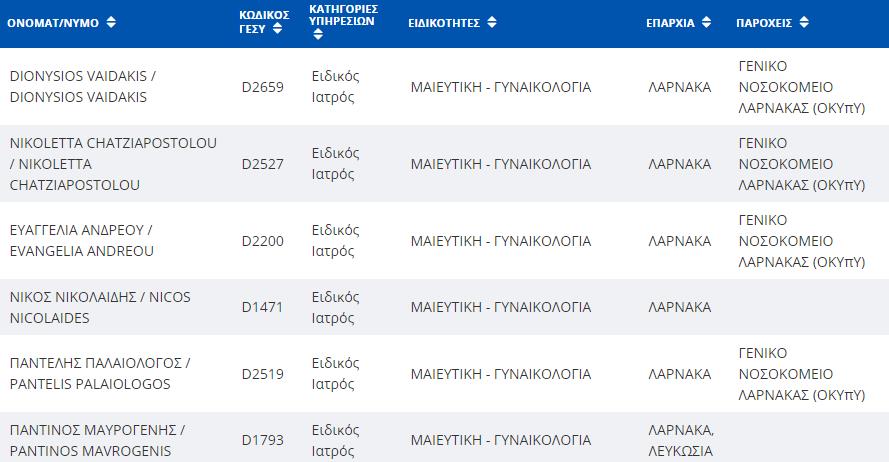The image size is (889, 462).
Task: Click the ΠΑΡΟΧΕΙΣ column header label
Action: [x=764, y=23]
